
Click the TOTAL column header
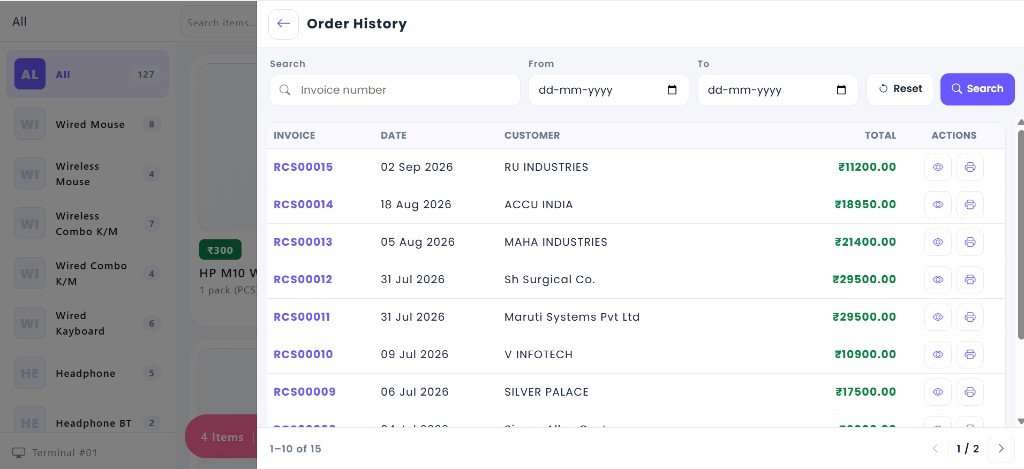(x=880, y=136)
